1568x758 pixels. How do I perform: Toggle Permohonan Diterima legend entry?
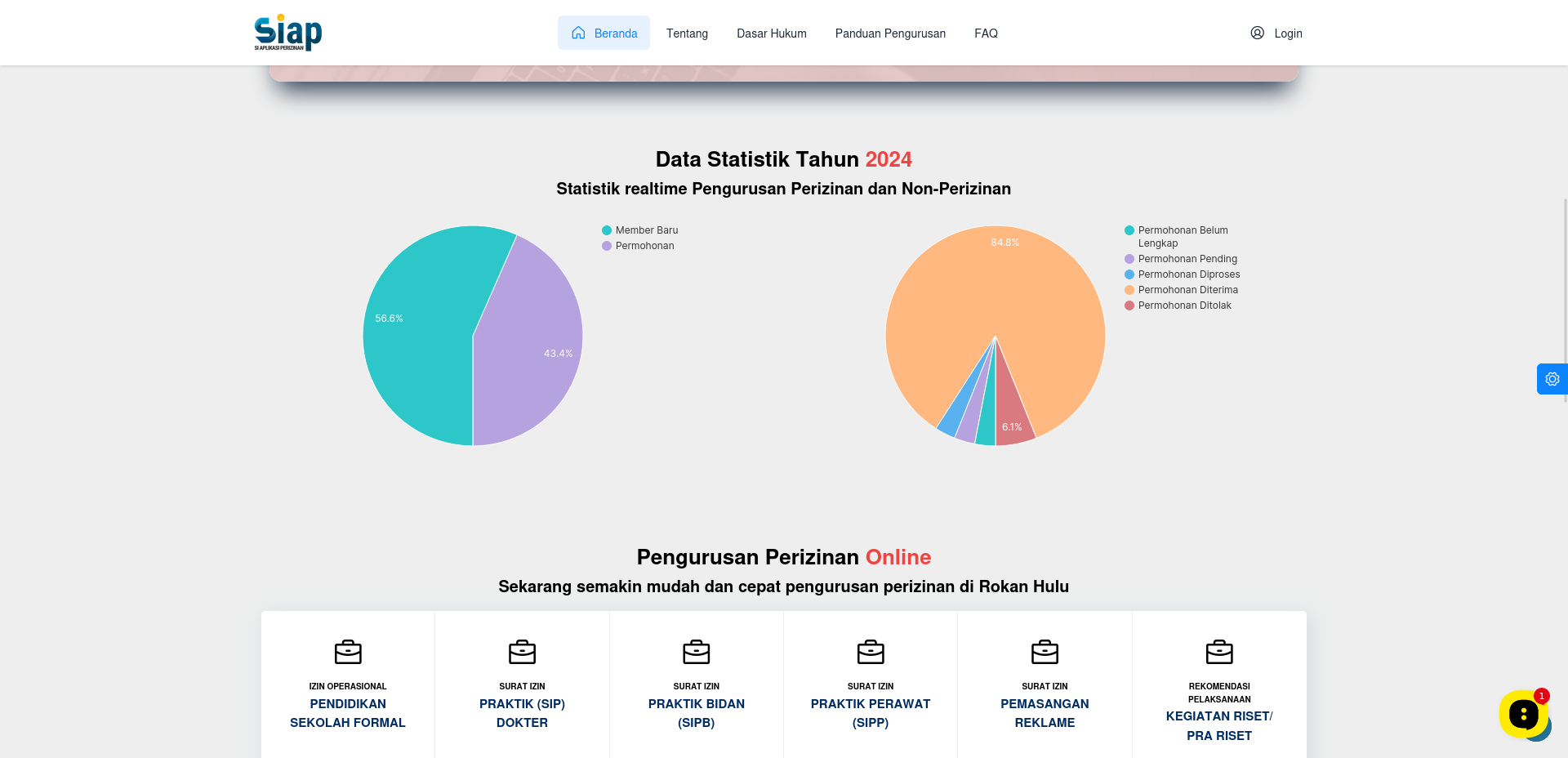tap(1181, 290)
